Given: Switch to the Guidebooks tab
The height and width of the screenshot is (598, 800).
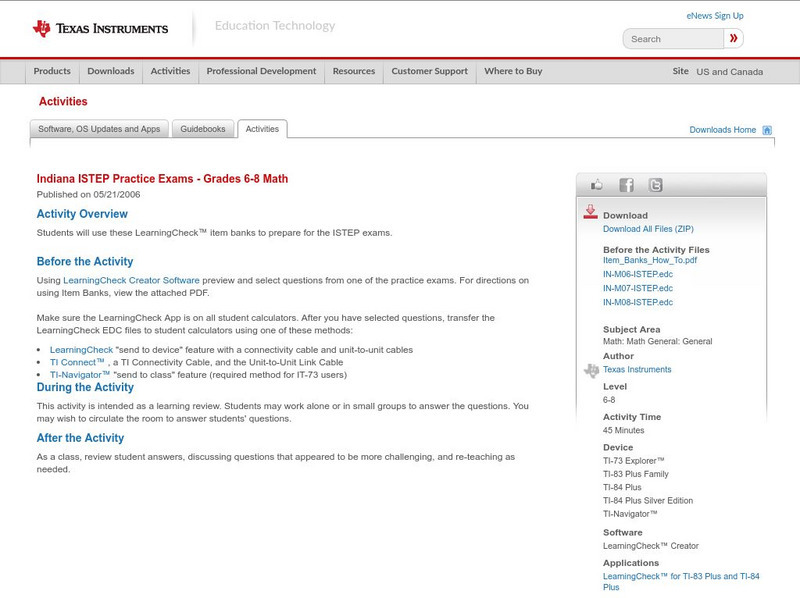Looking at the screenshot, I should coord(203,129).
